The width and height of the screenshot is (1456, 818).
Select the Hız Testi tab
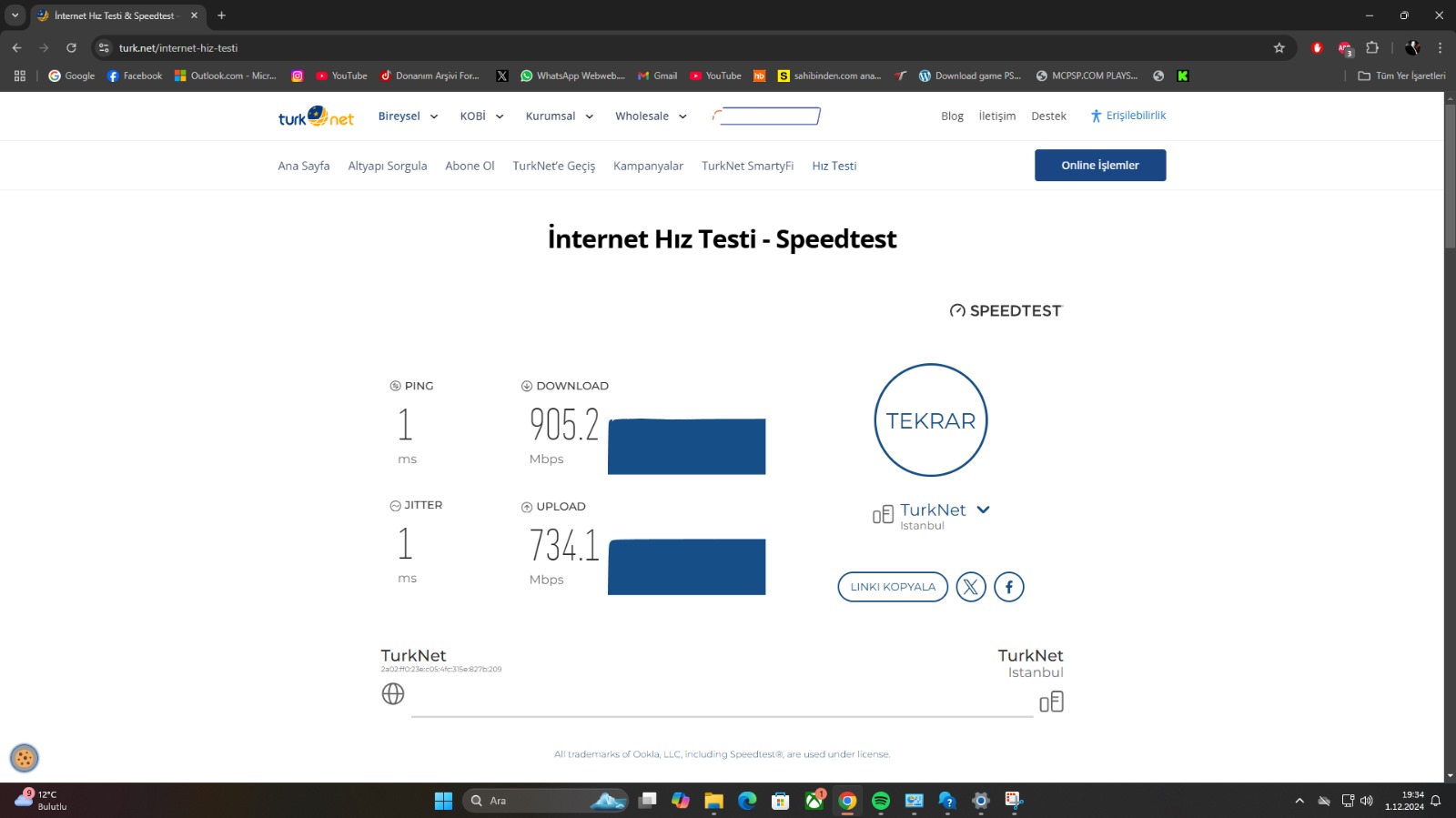click(x=834, y=166)
